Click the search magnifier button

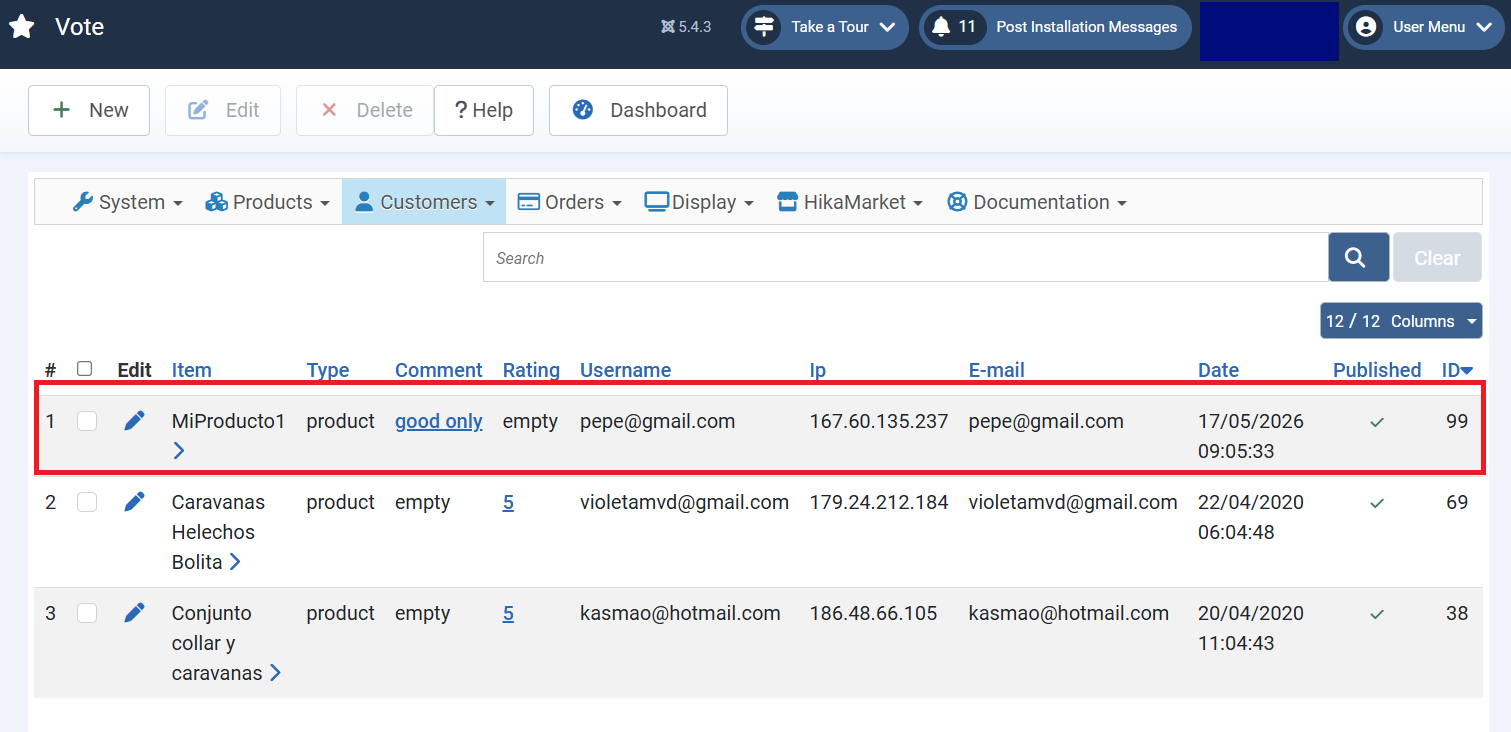pos(1358,257)
